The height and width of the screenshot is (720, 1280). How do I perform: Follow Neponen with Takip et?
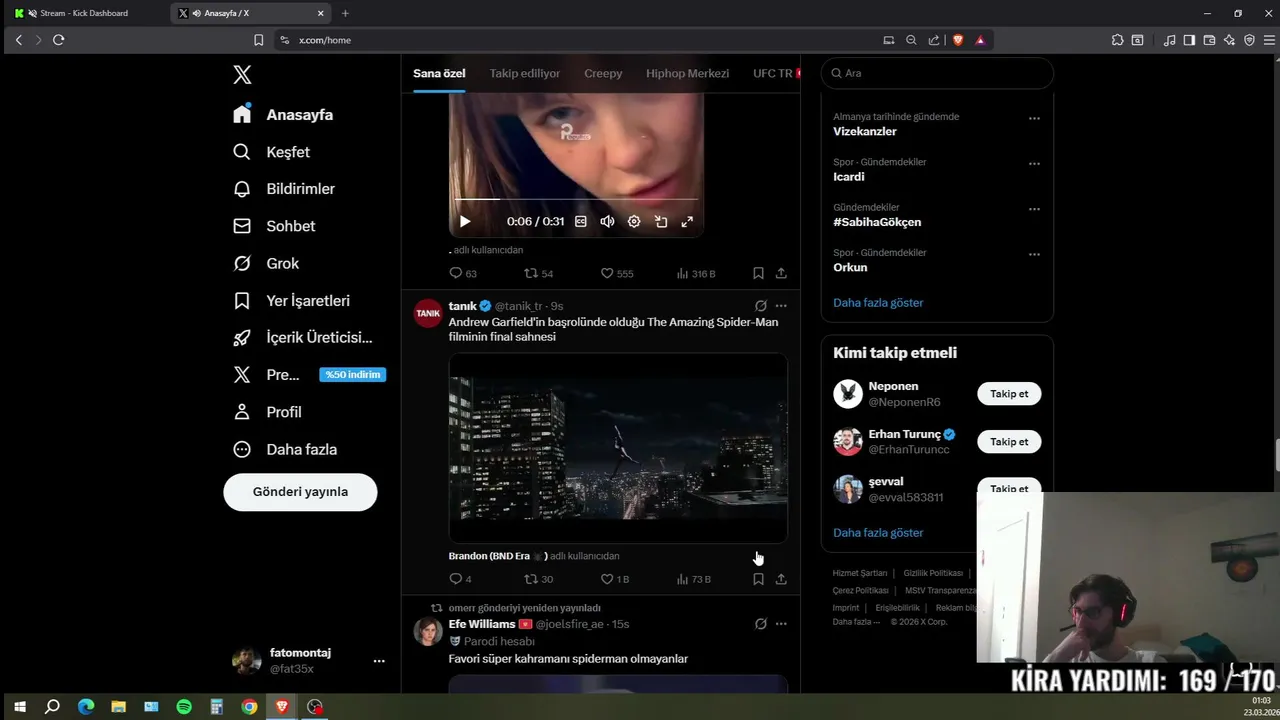coord(1009,394)
